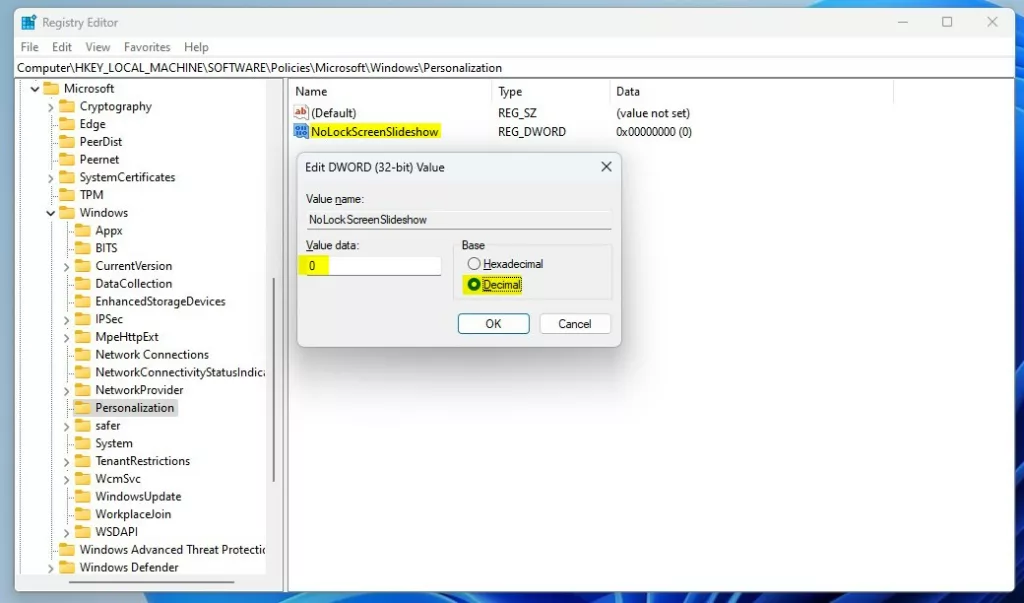
Task: Click the Value name field
Action: click(458, 220)
